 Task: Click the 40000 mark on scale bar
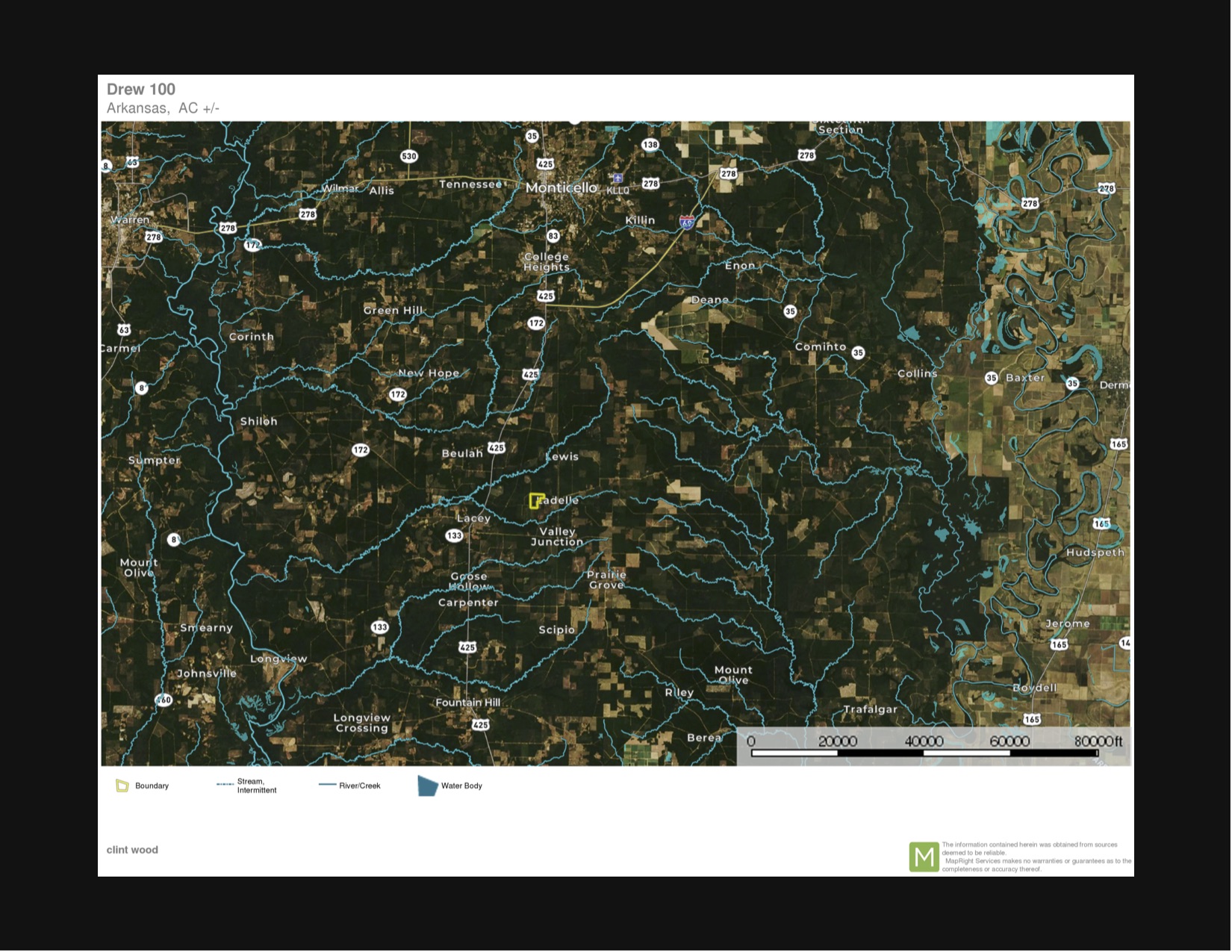(x=924, y=741)
